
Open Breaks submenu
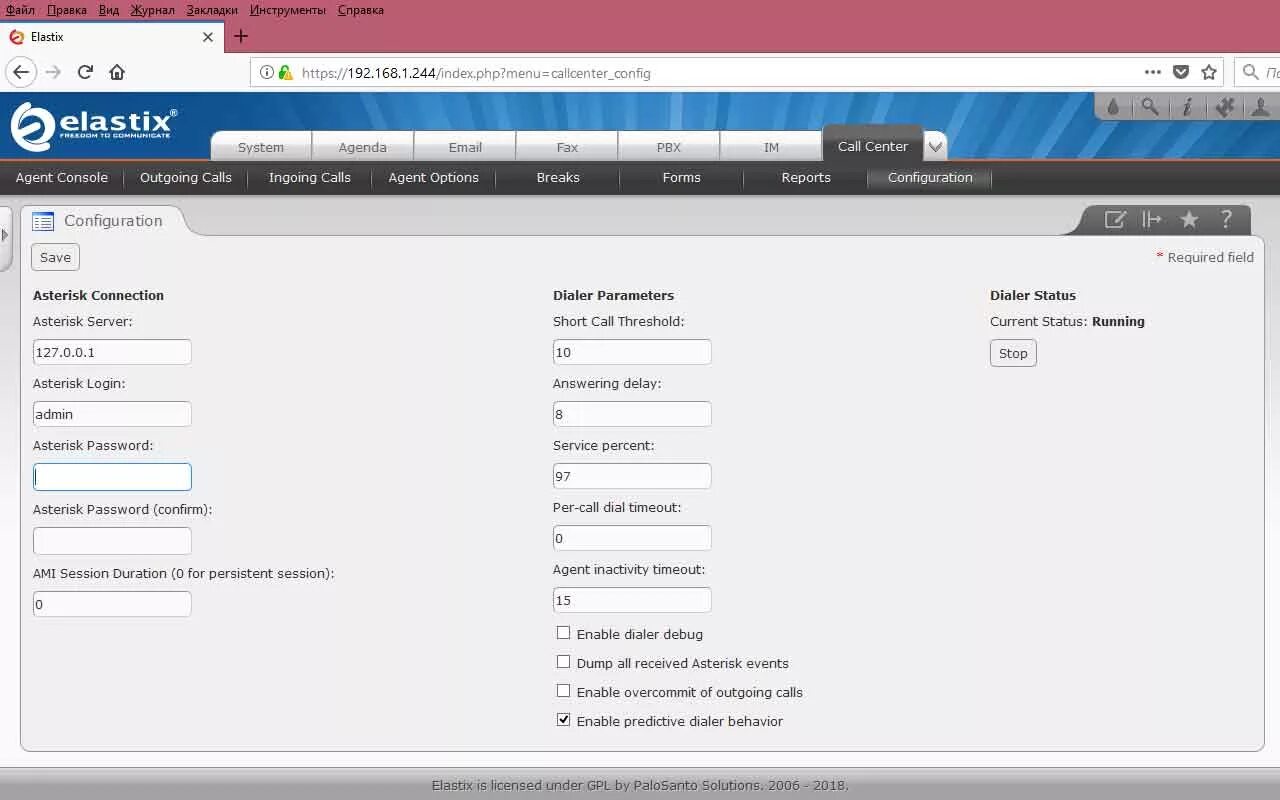(x=558, y=177)
